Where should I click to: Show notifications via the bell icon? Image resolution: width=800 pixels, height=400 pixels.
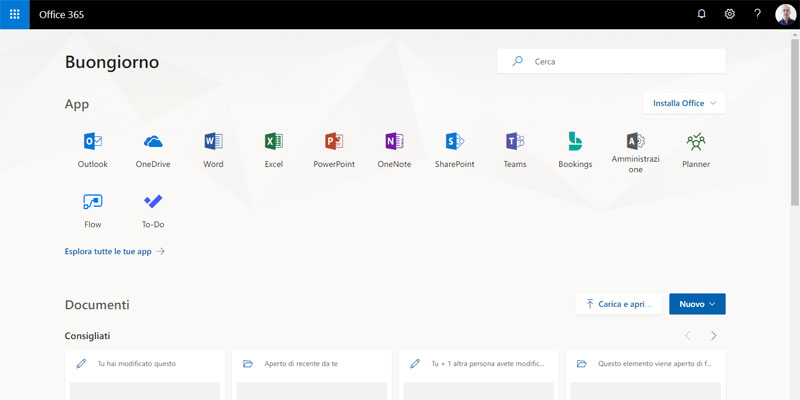tap(702, 14)
